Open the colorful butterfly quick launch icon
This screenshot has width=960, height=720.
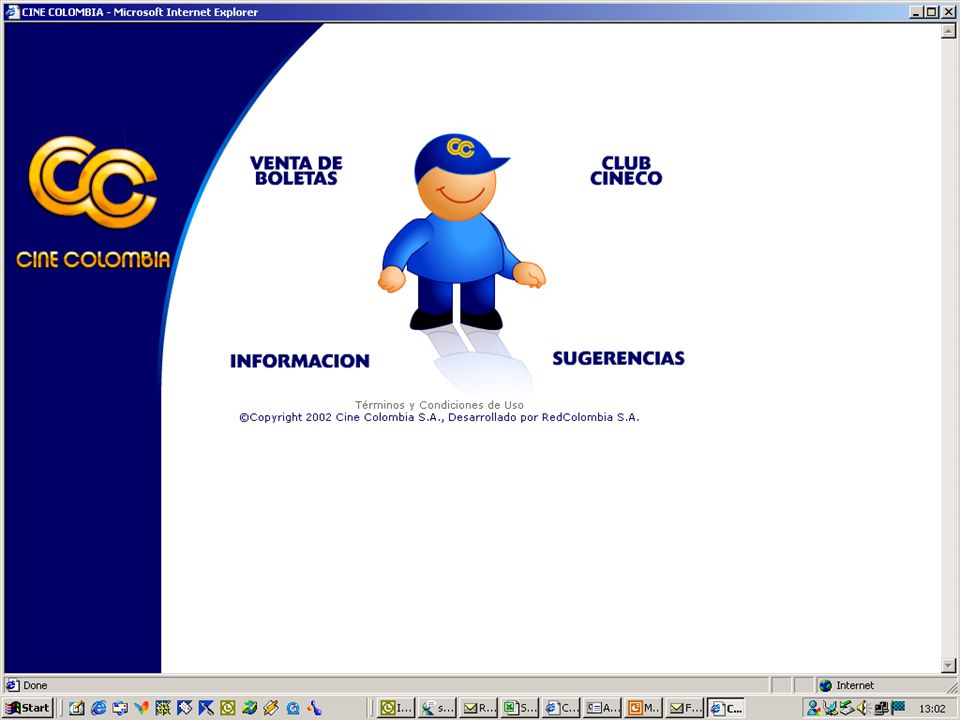coord(141,708)
